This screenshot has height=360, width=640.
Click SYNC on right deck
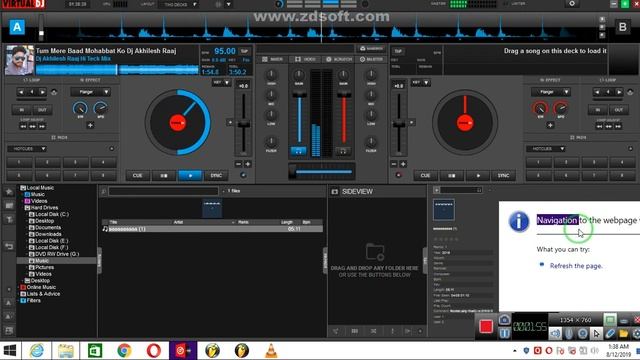point(503,176)
